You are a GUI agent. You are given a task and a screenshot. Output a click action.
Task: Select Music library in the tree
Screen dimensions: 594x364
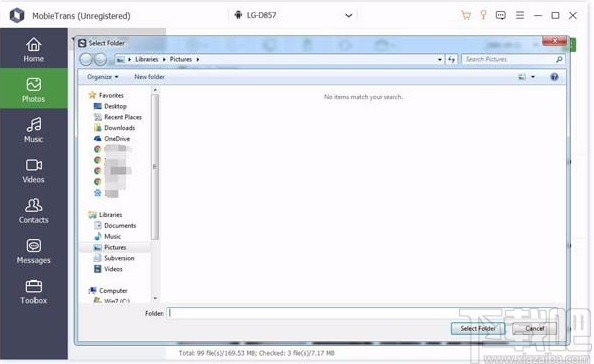112,236
